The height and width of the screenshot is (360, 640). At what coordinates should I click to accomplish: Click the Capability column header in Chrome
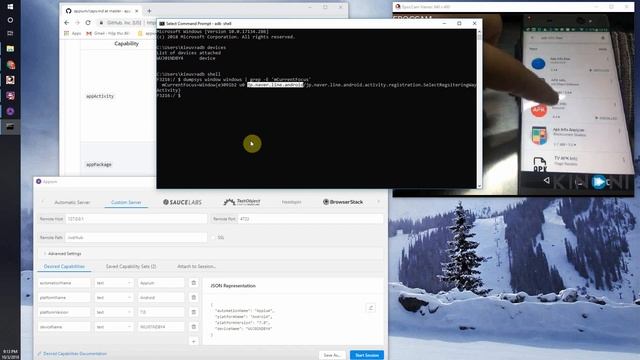[x=127, y=43]
